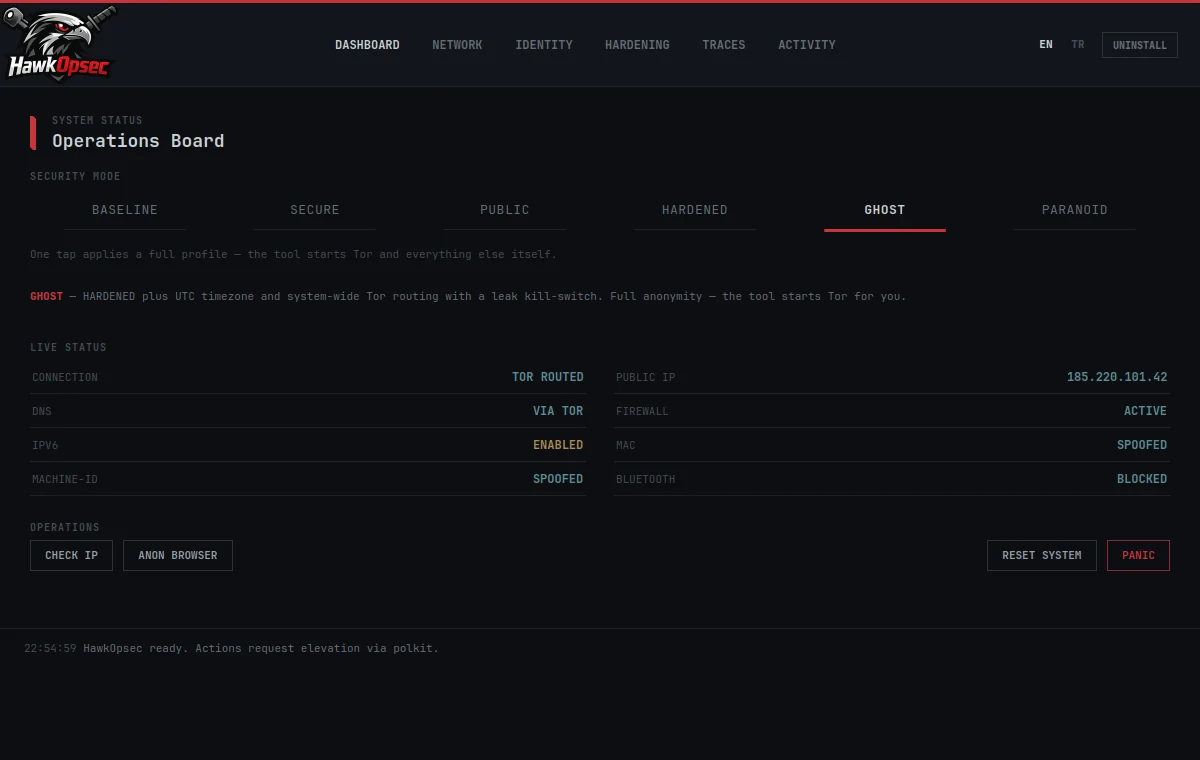Image resolution: width=1200 pixels, height=760 pixels.
Task: Click the BLUETOOTH row label
Action: pyautogui.click(x=646, y=479)
